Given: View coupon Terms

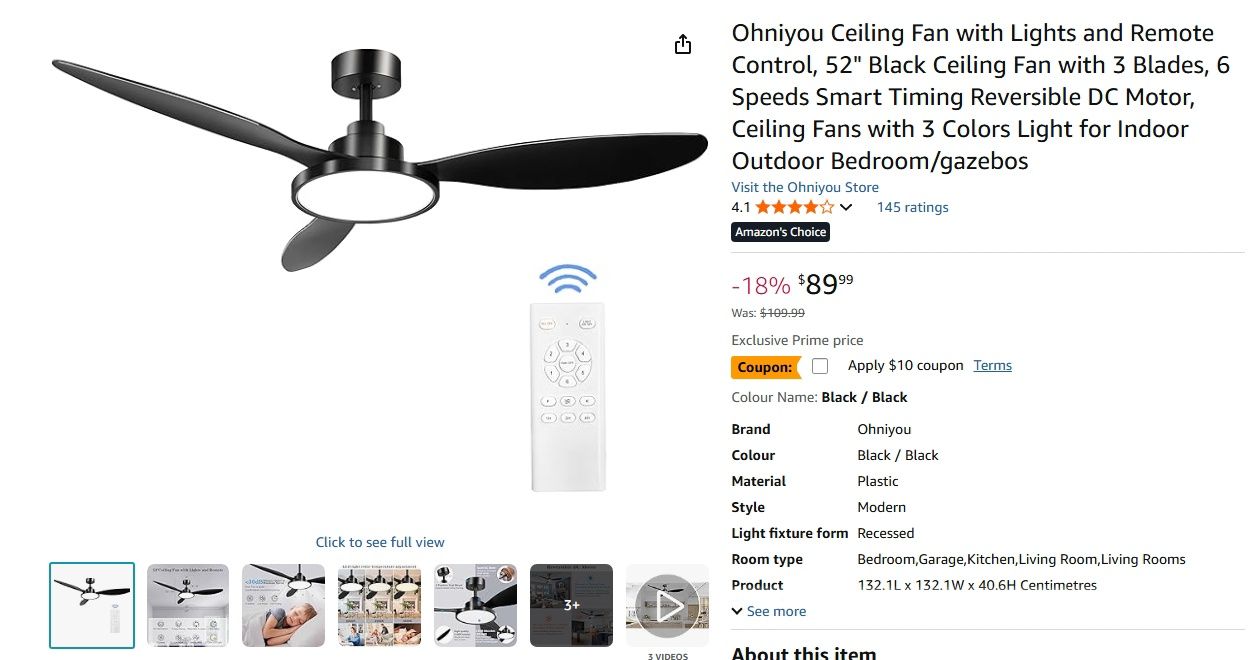Looking at the screenshot, I should click(x=992, y=366).
